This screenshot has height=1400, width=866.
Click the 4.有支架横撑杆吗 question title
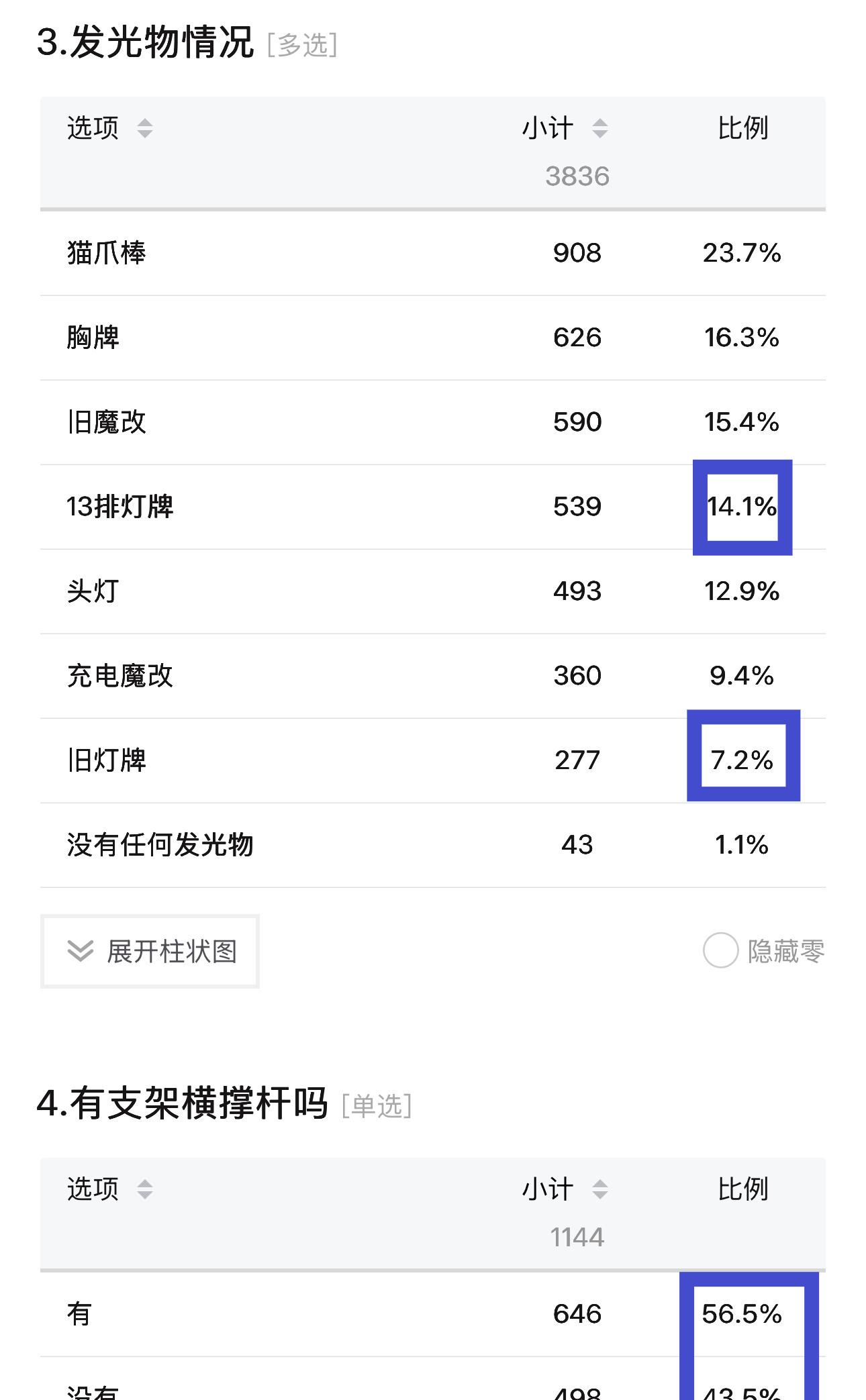pos(182,1103)
